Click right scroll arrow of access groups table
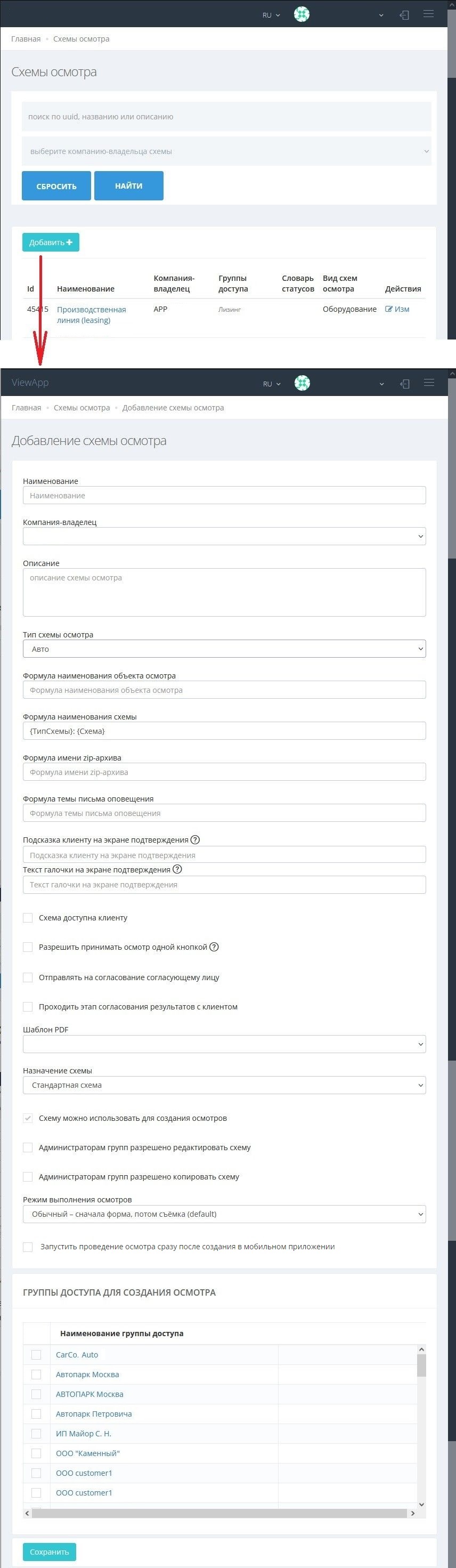The image size is (456, 1568). 413,1513
